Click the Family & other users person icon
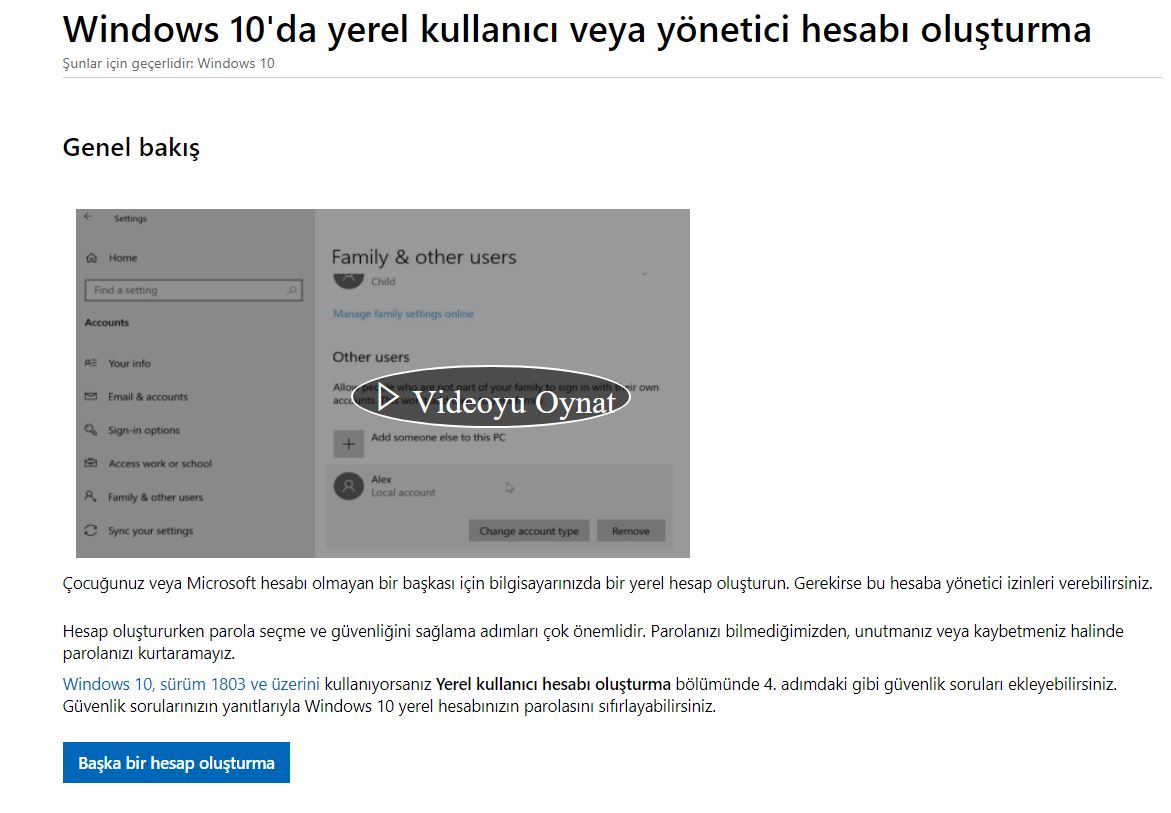1171x813 pixels. (x=91, y=496)
